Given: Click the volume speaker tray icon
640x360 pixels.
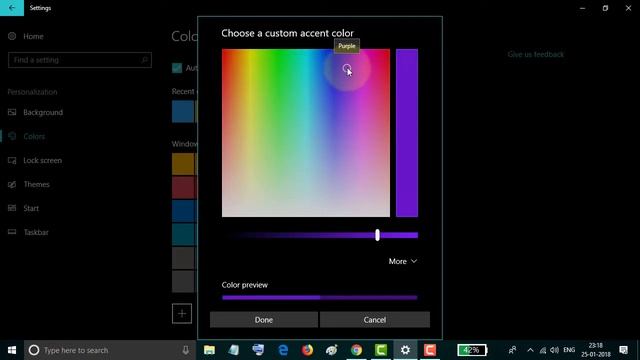Looking at the screenshot, I should click(554, 350).
